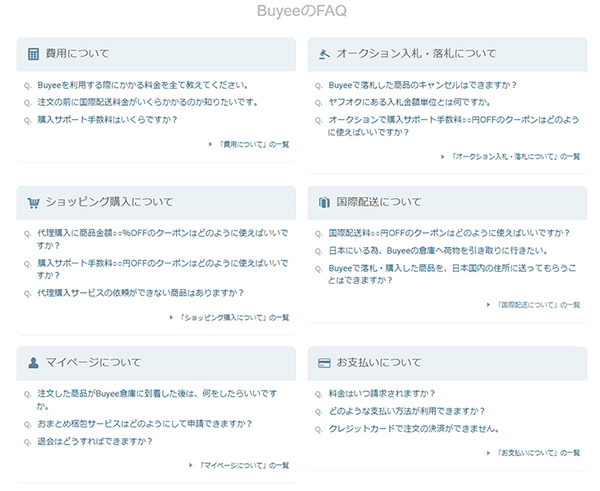This screenshot has height=491, width=600.
Task: View 「お支払いについて」の一覧 link
Action: [538, 453]
